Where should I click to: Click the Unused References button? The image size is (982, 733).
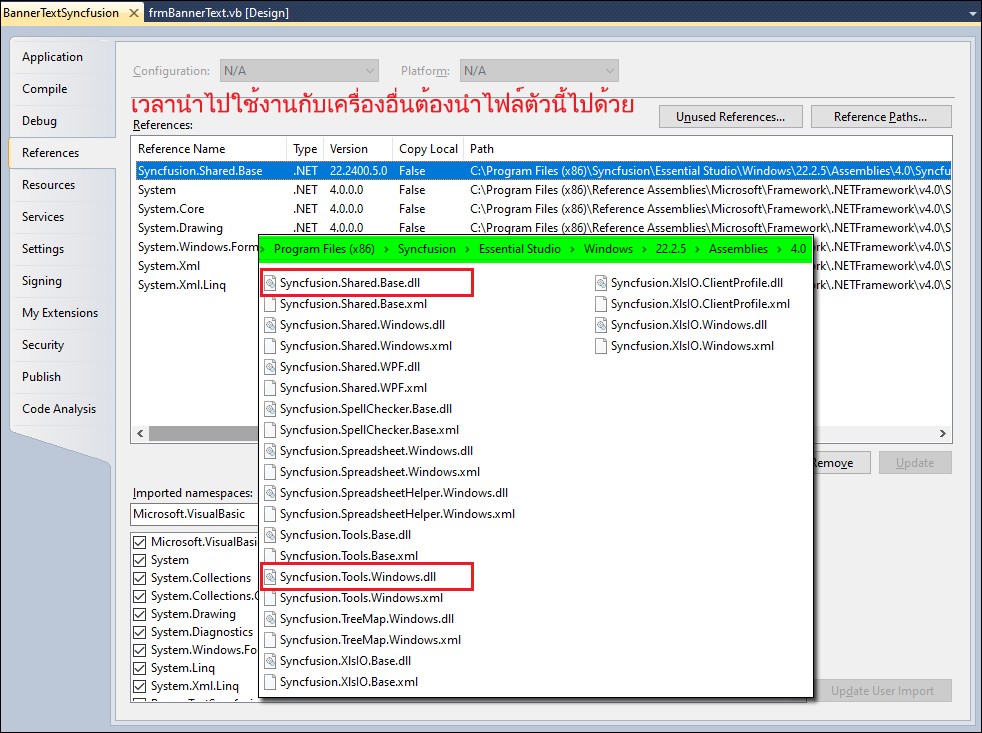click(730, 117)
